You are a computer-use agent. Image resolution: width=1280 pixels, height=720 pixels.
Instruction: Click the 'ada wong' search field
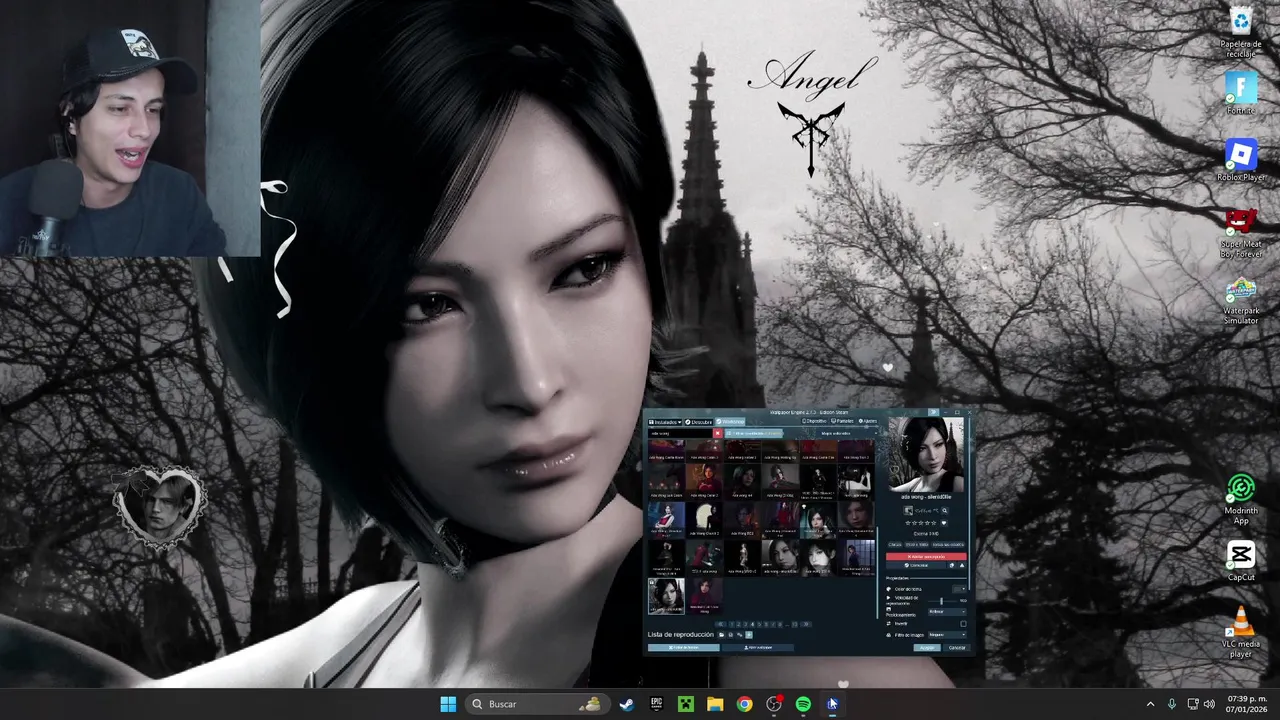[x=680, y=433]
